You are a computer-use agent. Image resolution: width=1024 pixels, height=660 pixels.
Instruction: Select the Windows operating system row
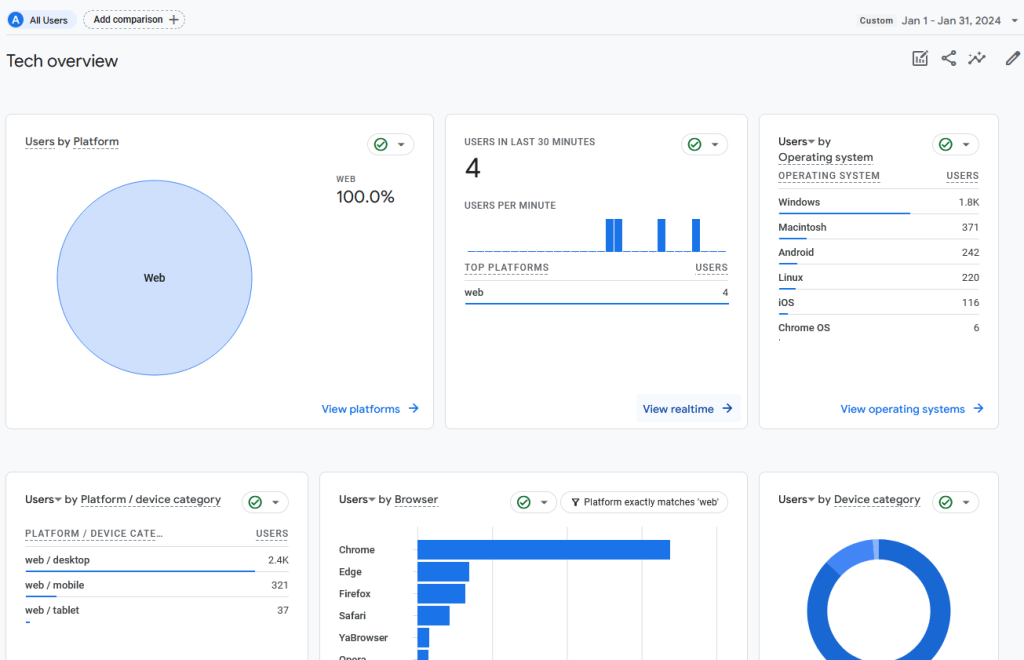coord(878,202)
